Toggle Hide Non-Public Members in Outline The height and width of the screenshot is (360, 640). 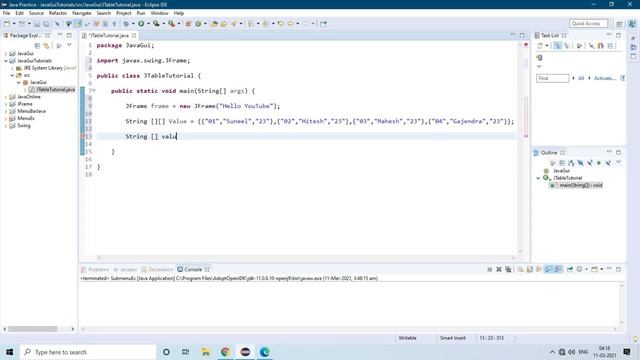599,163
